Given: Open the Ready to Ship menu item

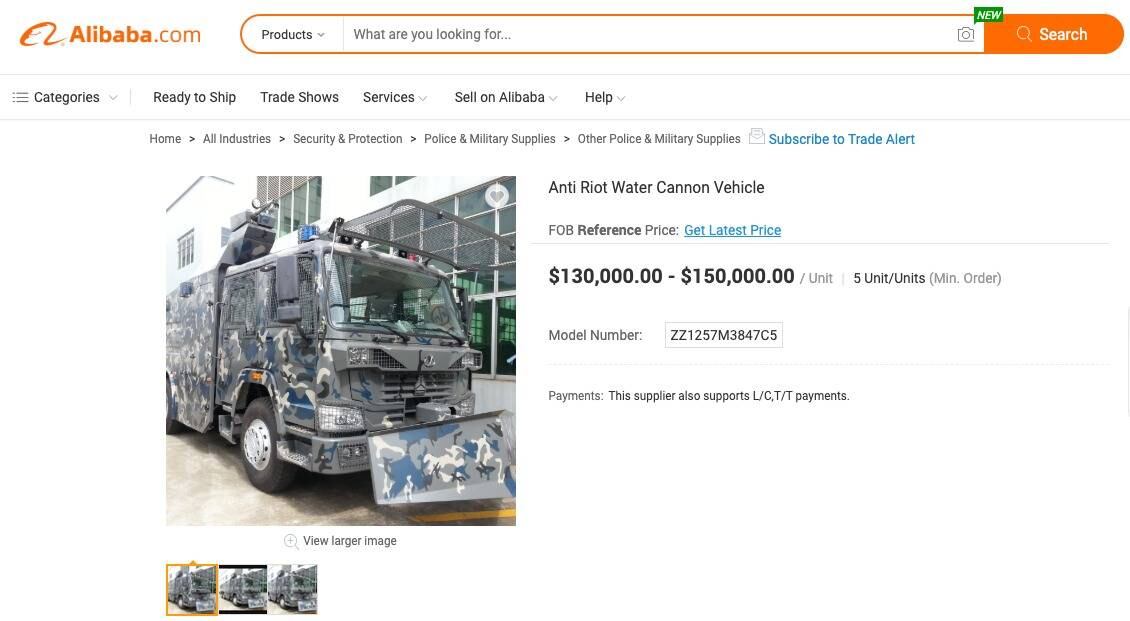Looking at the screenshot, I should click(195, 97).
